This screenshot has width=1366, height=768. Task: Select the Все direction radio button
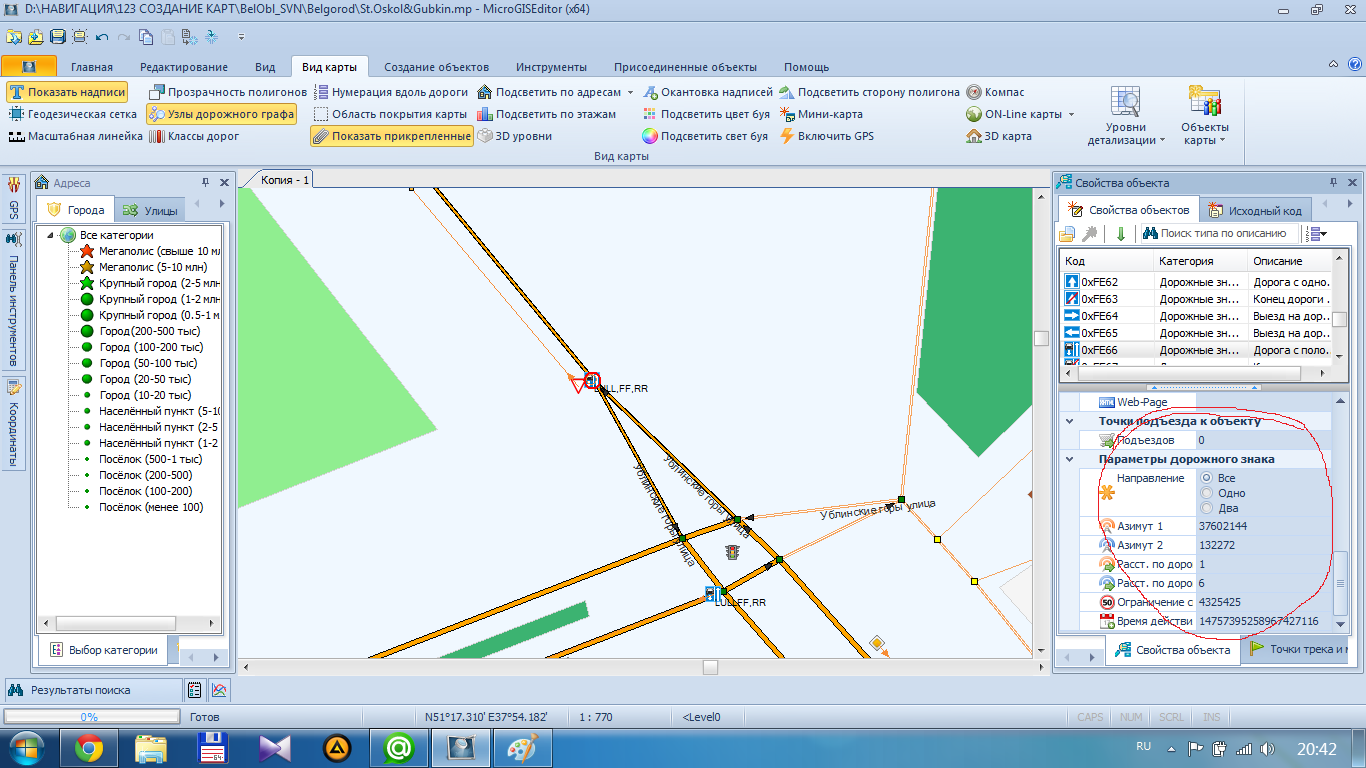coord(1206,478)
